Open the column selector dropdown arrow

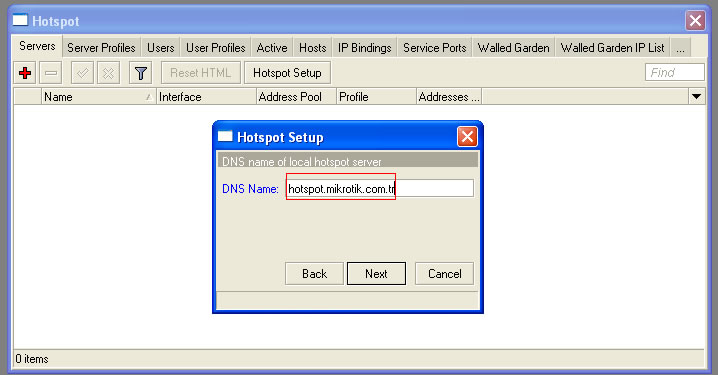(696, 97)
